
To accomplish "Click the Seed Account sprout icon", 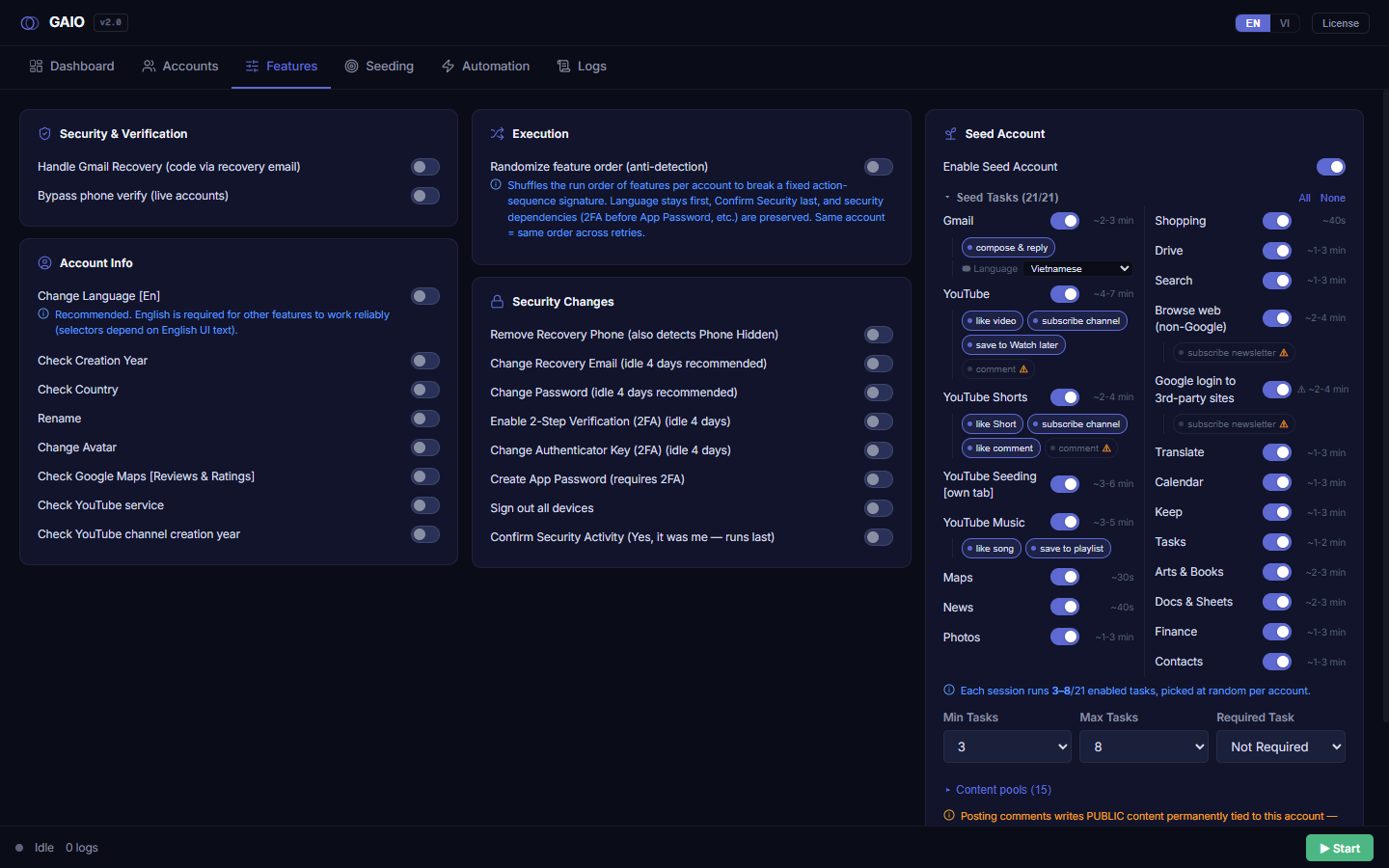I will tap(950, 134).
